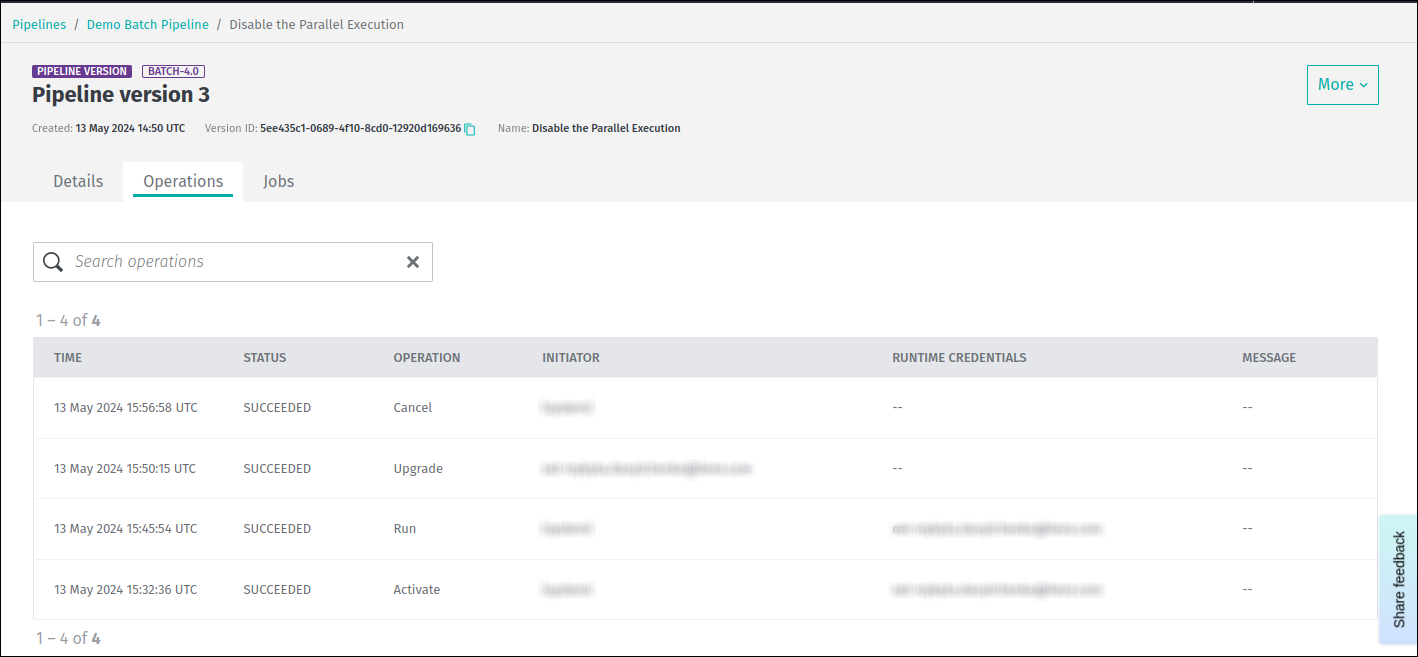
Task: Open the Cancel operation details
Action: coord(412,407)
